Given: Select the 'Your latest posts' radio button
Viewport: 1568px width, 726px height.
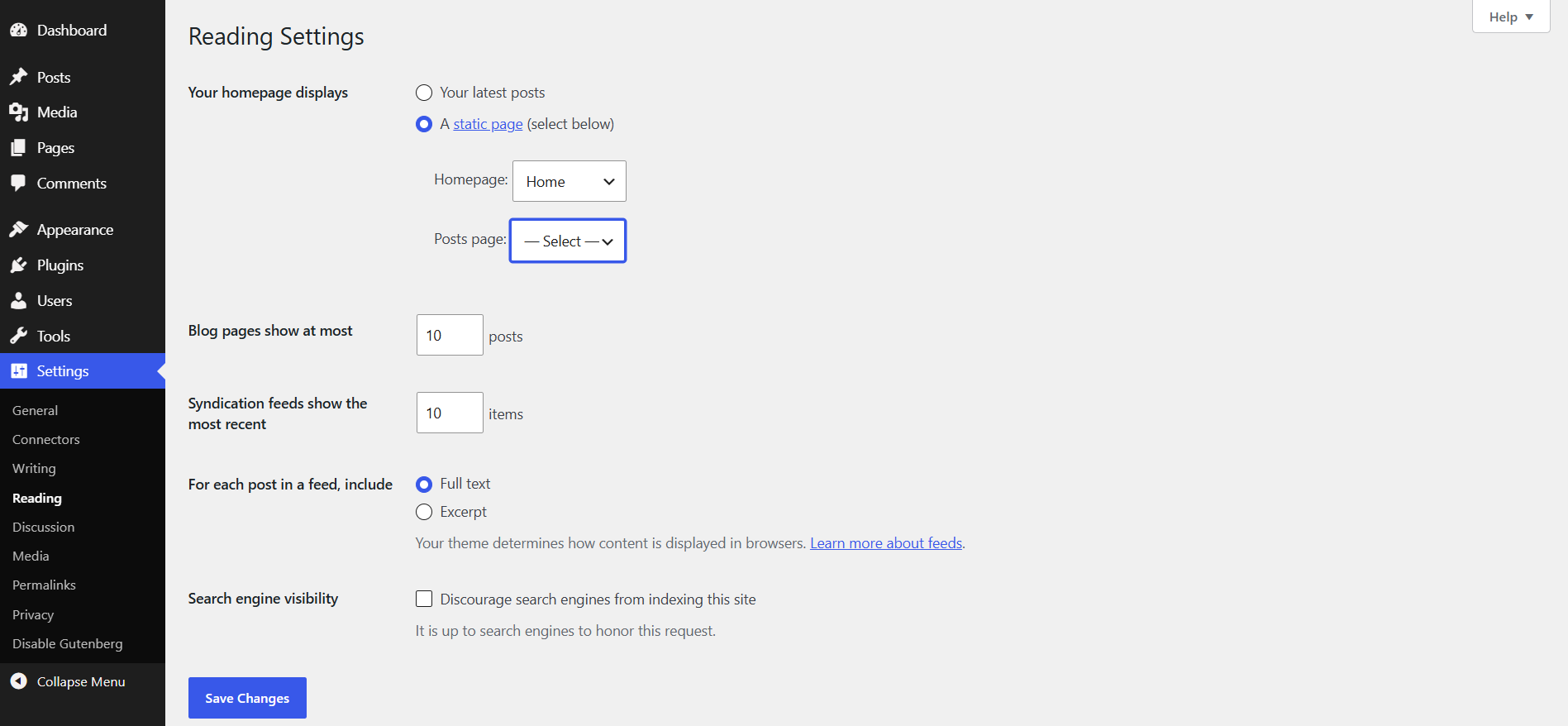Looking at the screenshot, I should (x=424, y=93).
